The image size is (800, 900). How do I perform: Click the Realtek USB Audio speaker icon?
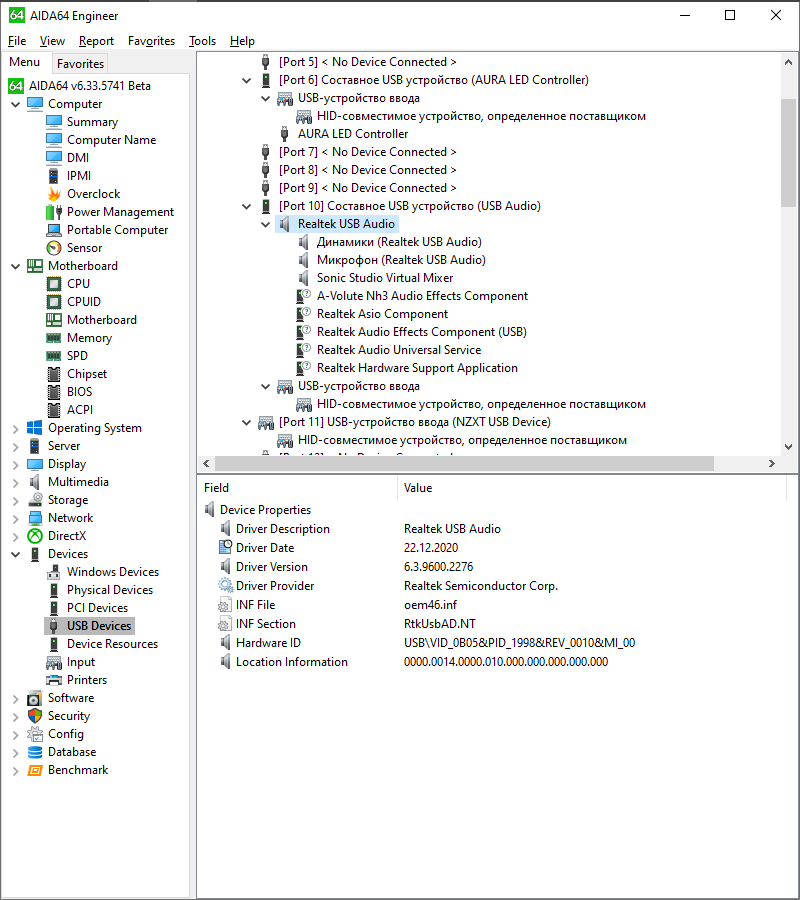285,224
